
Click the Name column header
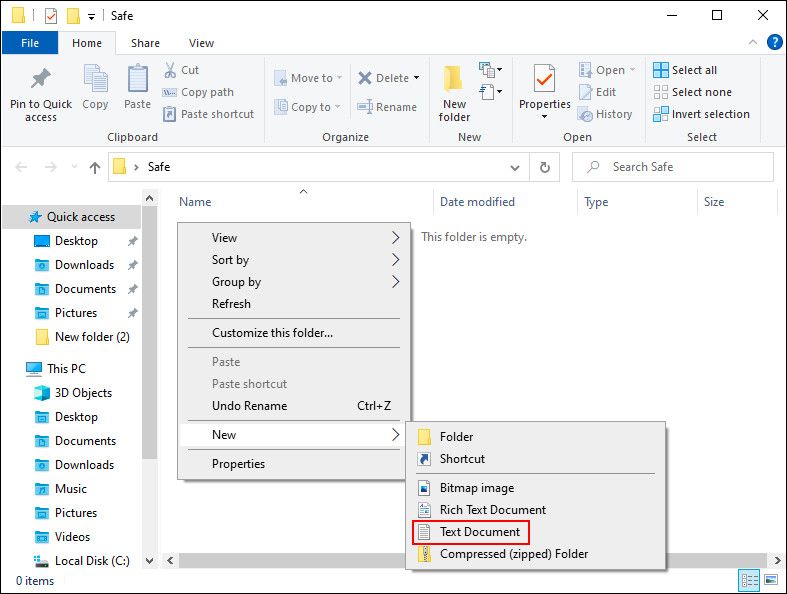coord(195,202)
